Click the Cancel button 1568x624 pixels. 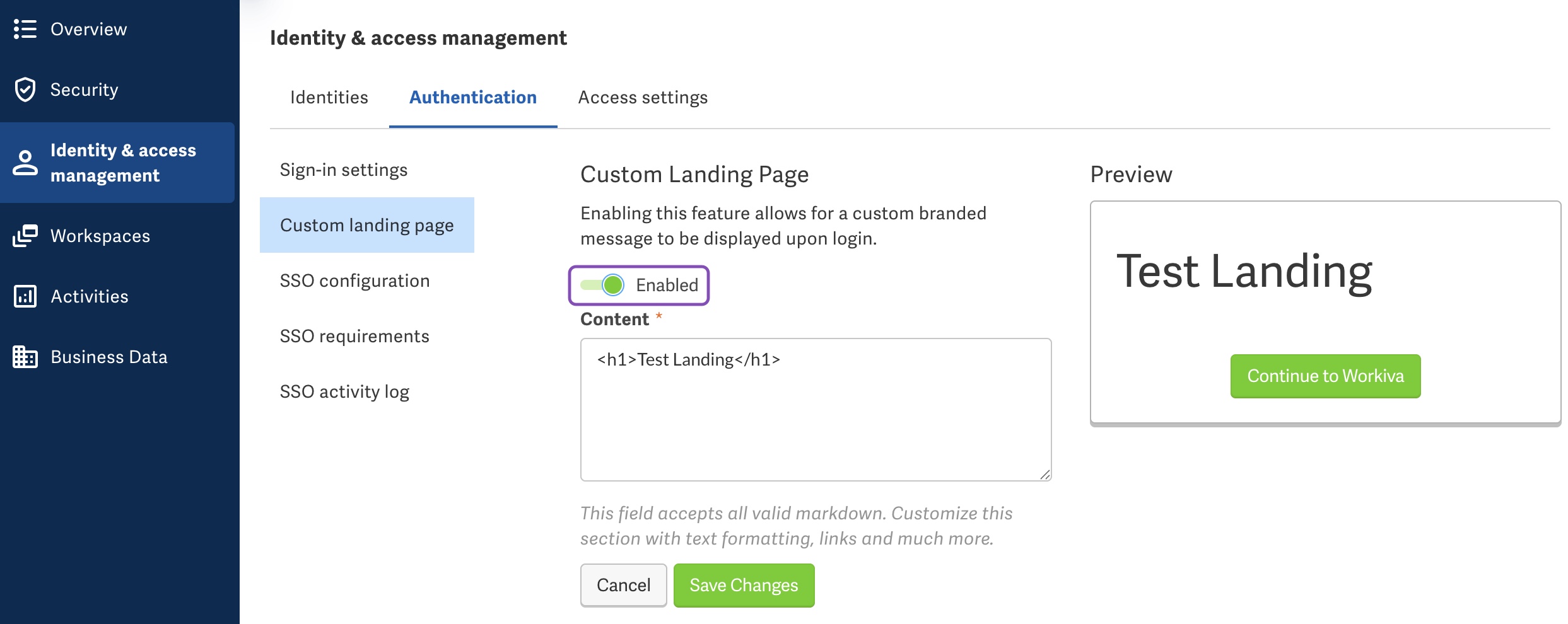tap(623, 585)
